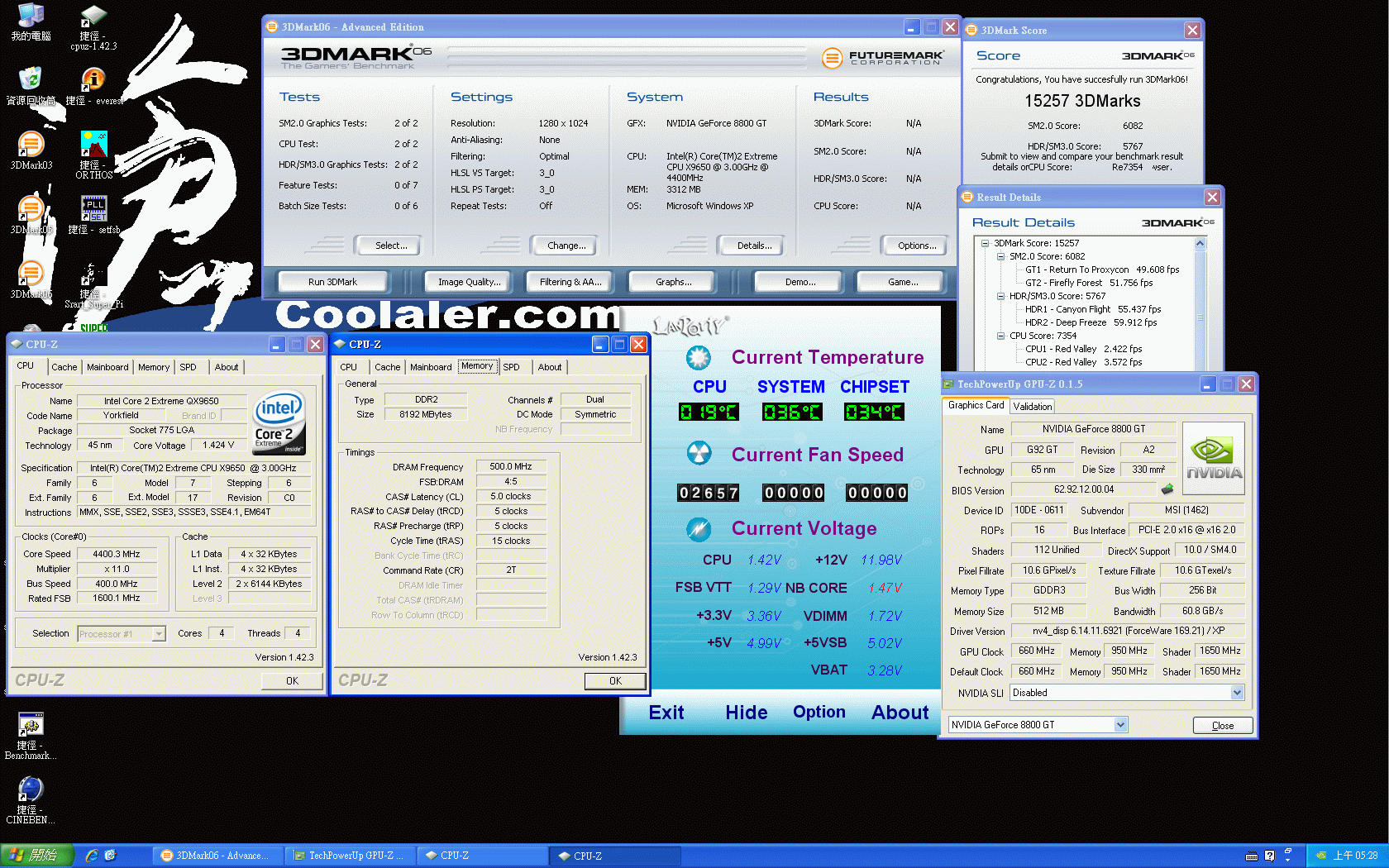Open the graphics card selector dropdown in GPU-Z
Viewport: 1389px width, 868px height.
[1120, 725]
